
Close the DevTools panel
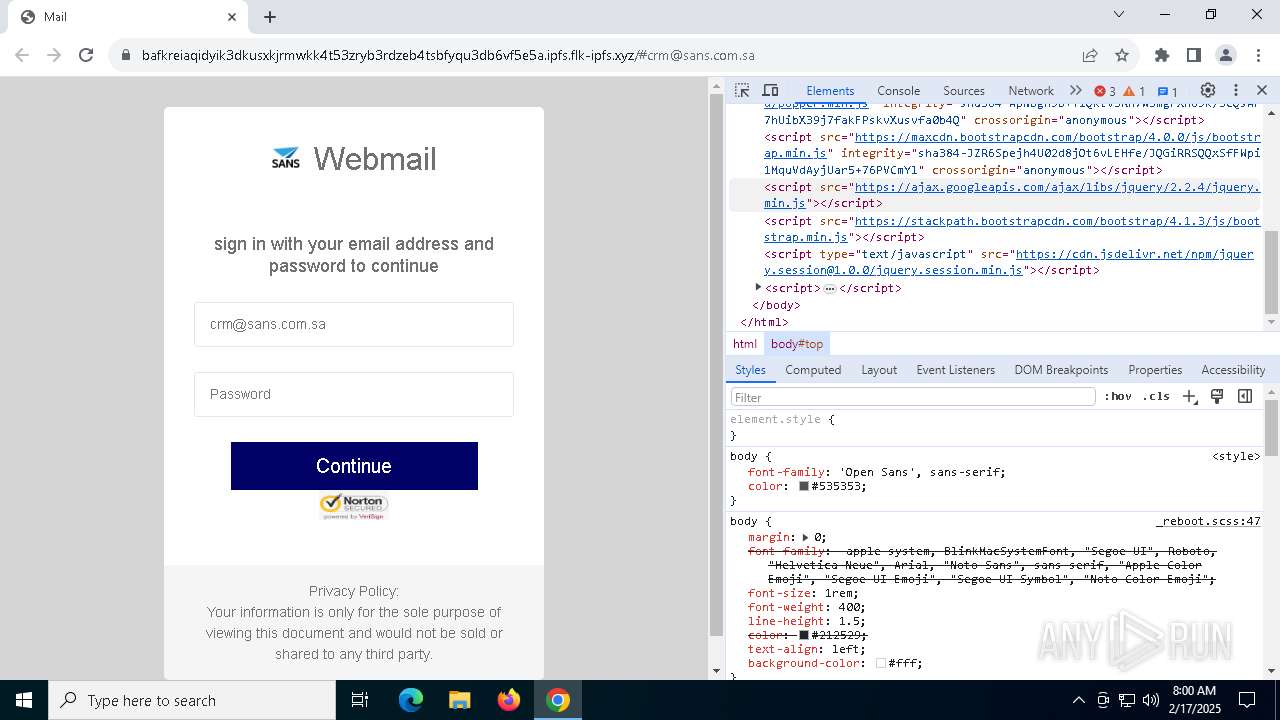point(1262,90)
